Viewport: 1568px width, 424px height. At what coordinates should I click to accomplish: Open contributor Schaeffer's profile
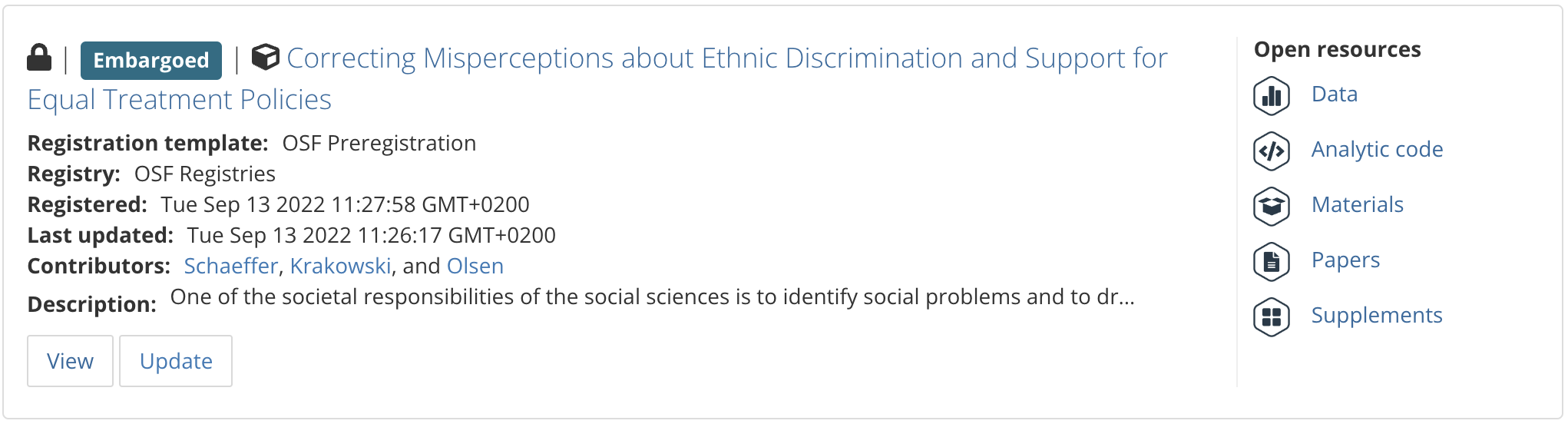pyautogui.click(x=230, y=266)
